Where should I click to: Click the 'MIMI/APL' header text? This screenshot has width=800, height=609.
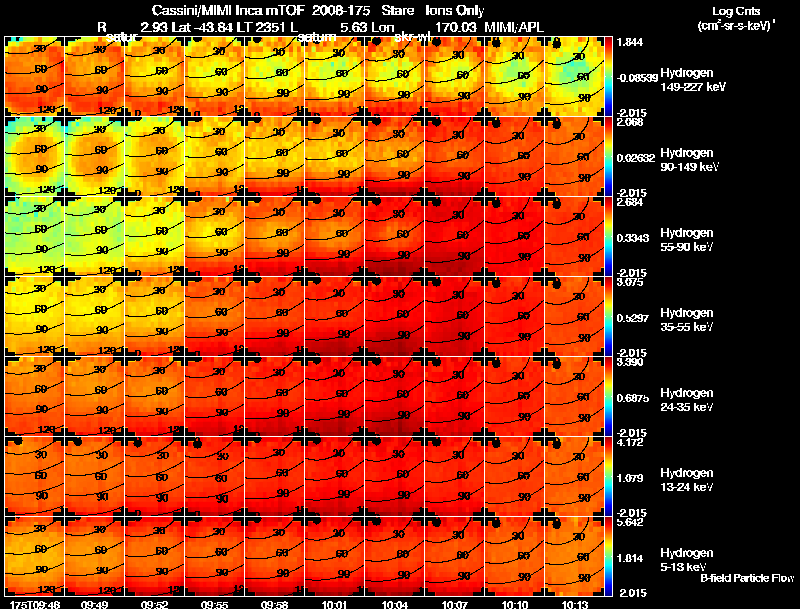(x=514, y=27)
